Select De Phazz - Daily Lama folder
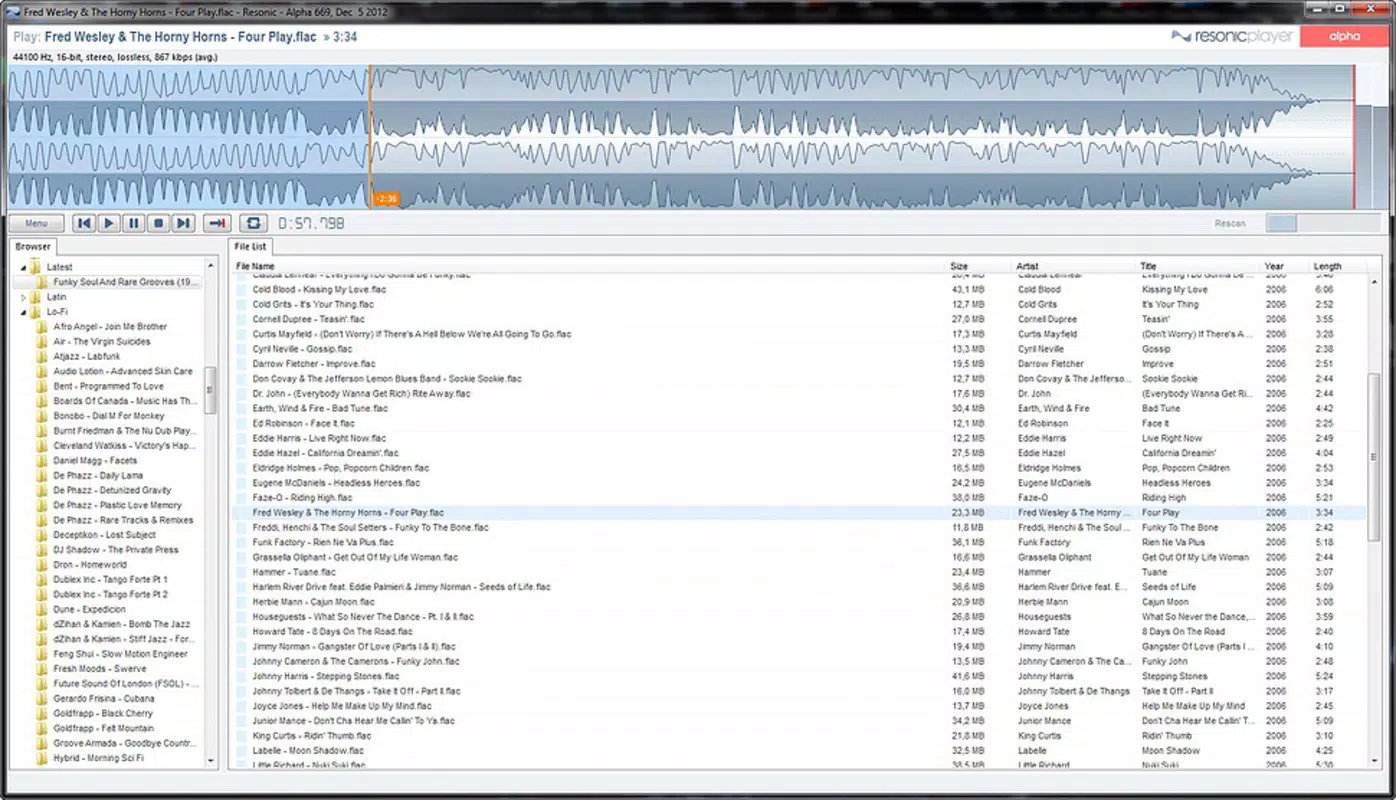 [x=98, y=476]
